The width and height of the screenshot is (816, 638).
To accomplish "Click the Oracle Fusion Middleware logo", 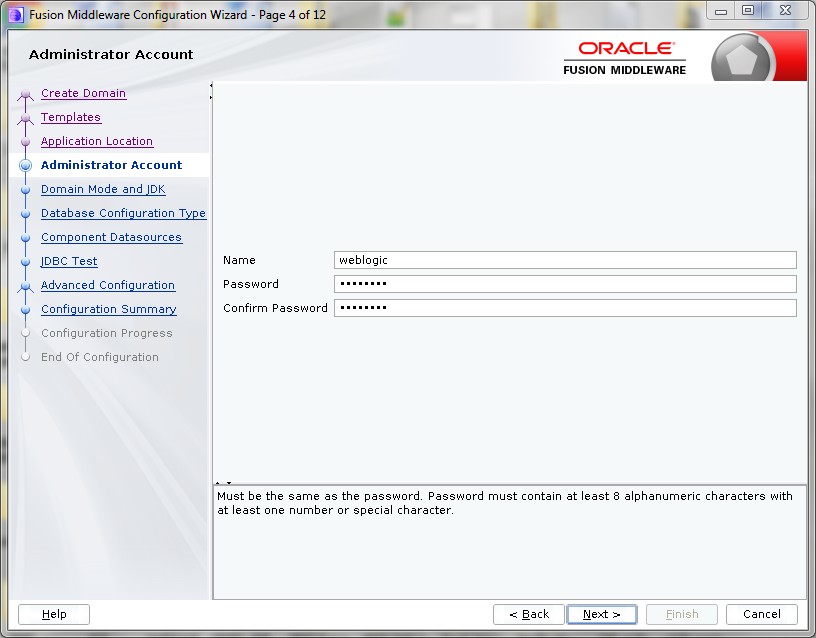I will click(x=624, y=58).
